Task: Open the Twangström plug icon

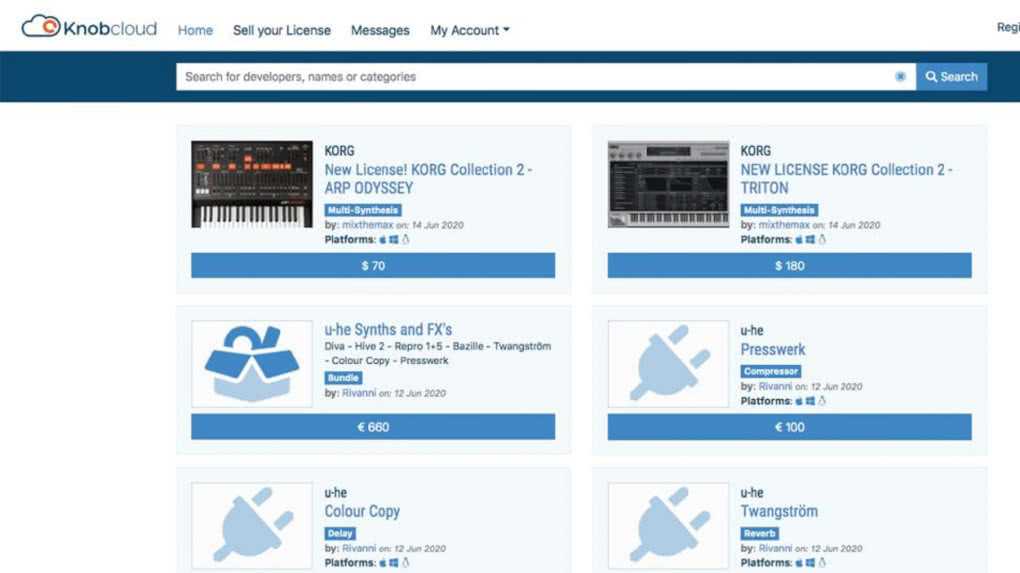Action: point(668,526)
